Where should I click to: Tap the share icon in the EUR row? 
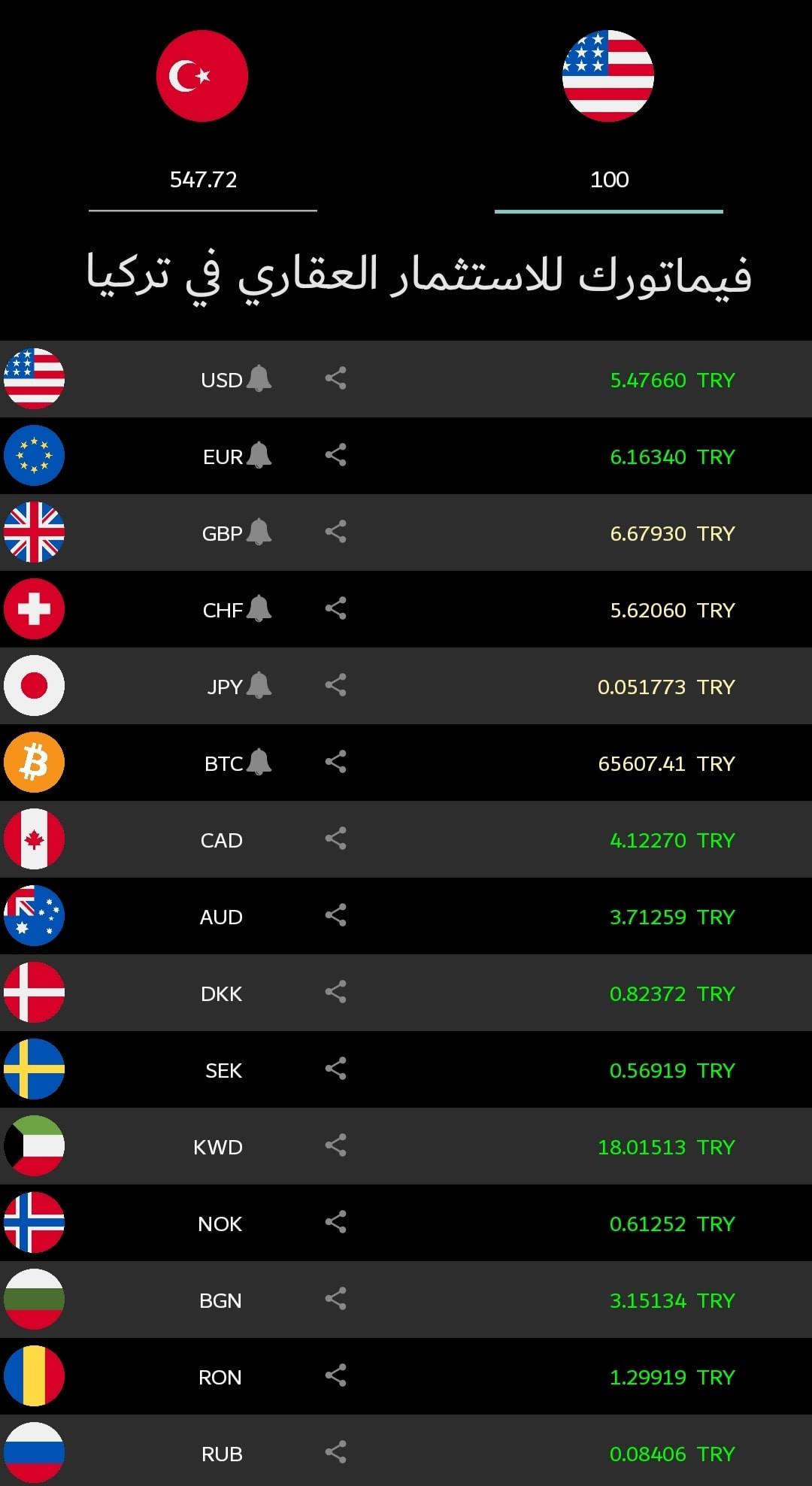point(335,455)
